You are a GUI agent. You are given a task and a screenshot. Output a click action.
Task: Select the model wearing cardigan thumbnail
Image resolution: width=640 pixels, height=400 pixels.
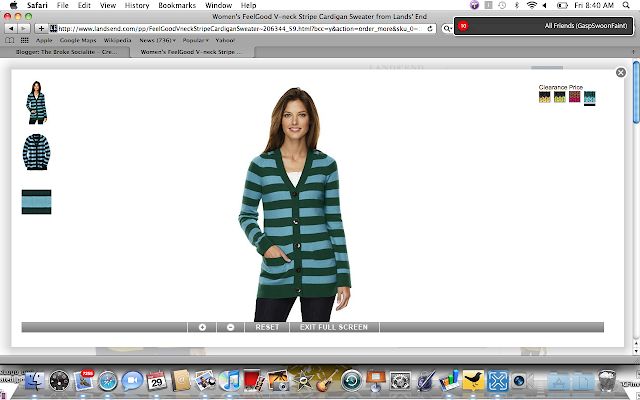[x=36, y=102]
